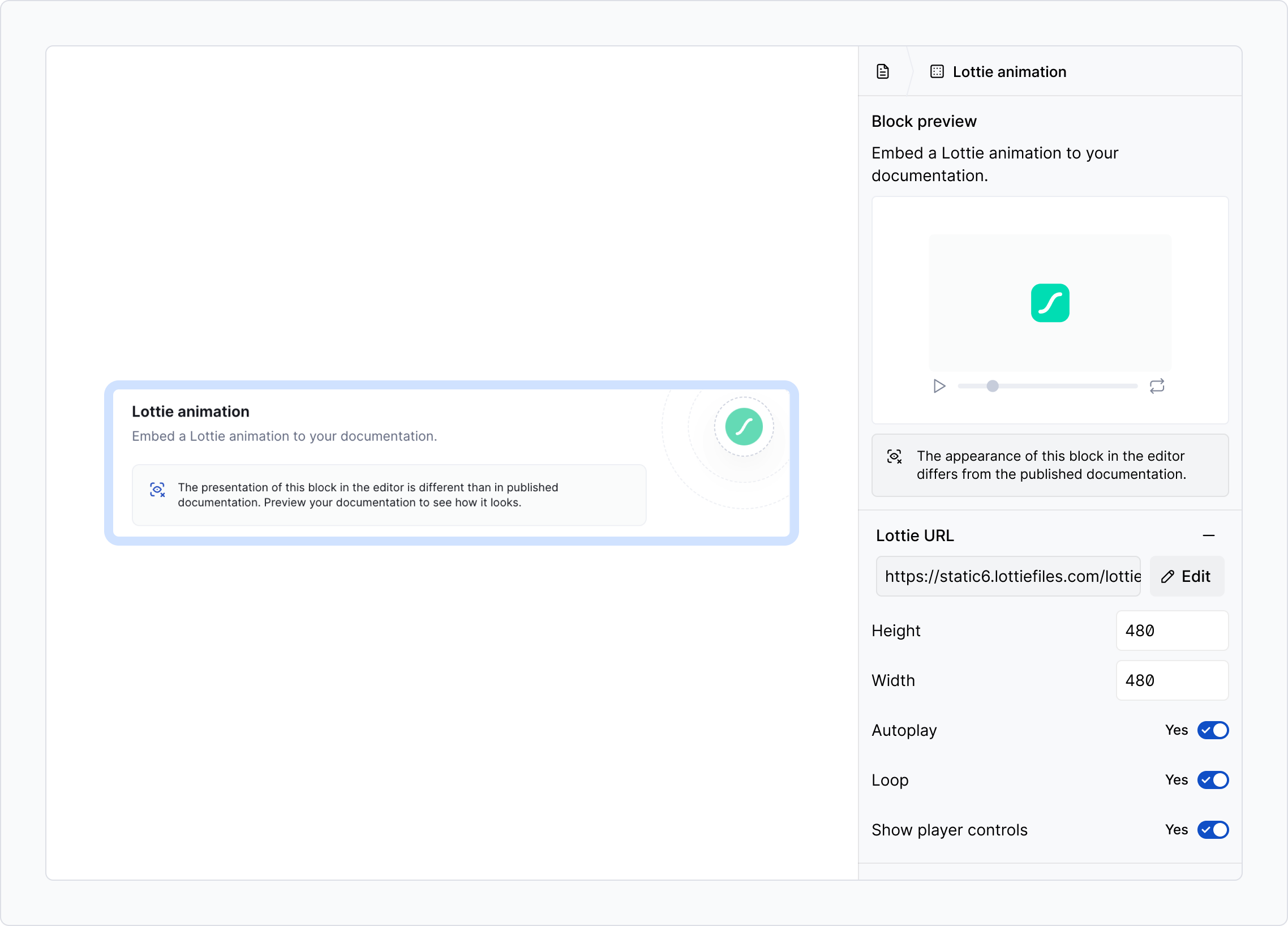Click the document page icon in breadcrumb
Image resolution: width=1288 pixels, height=926 pixels.
point(882,71)
